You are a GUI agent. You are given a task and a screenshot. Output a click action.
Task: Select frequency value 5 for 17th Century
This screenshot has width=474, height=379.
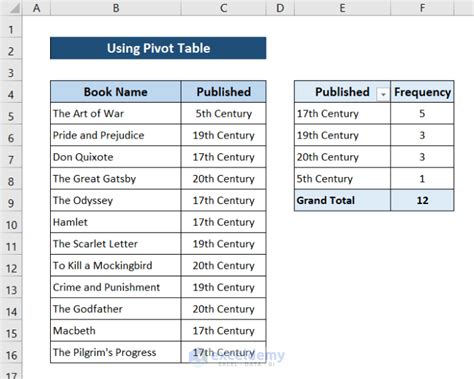(x=422, y=113)
